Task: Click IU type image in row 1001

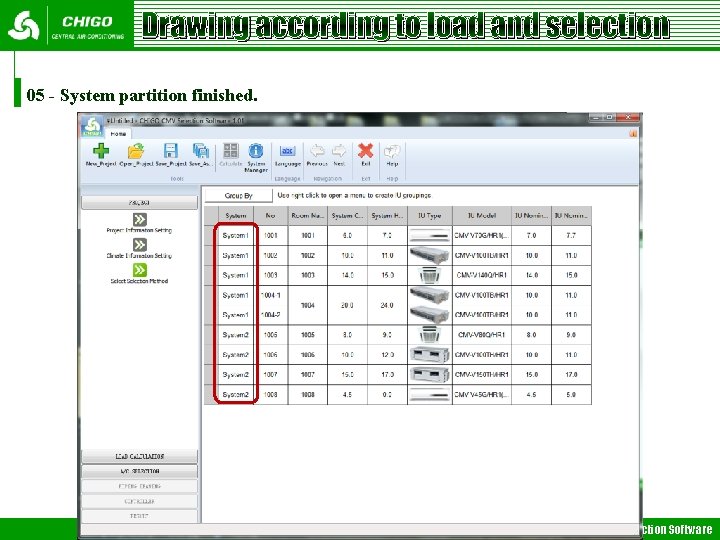Action: point(430,236)
